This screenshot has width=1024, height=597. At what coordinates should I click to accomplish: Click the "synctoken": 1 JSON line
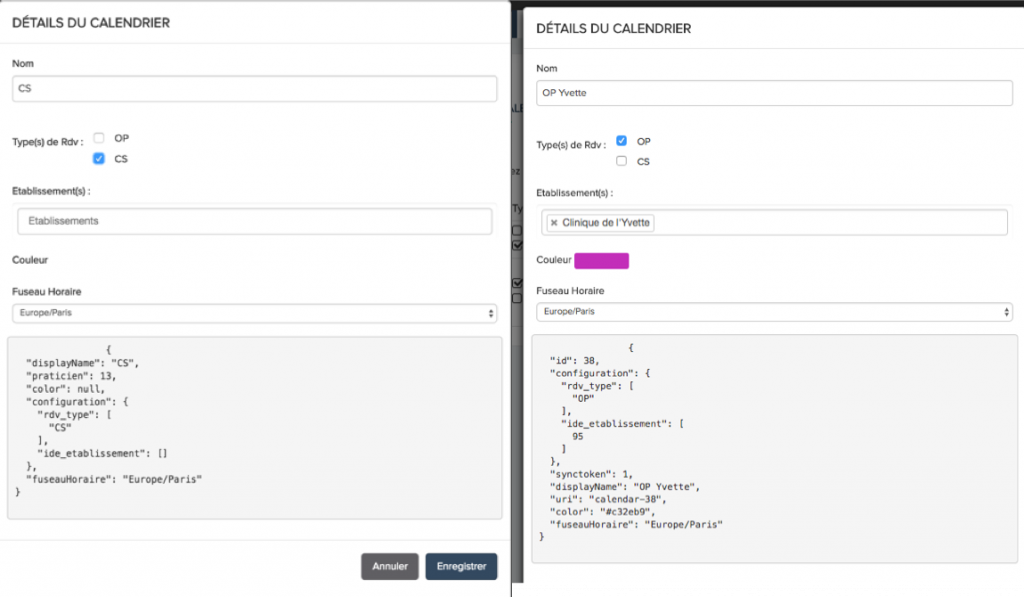[x=592, y=474]
